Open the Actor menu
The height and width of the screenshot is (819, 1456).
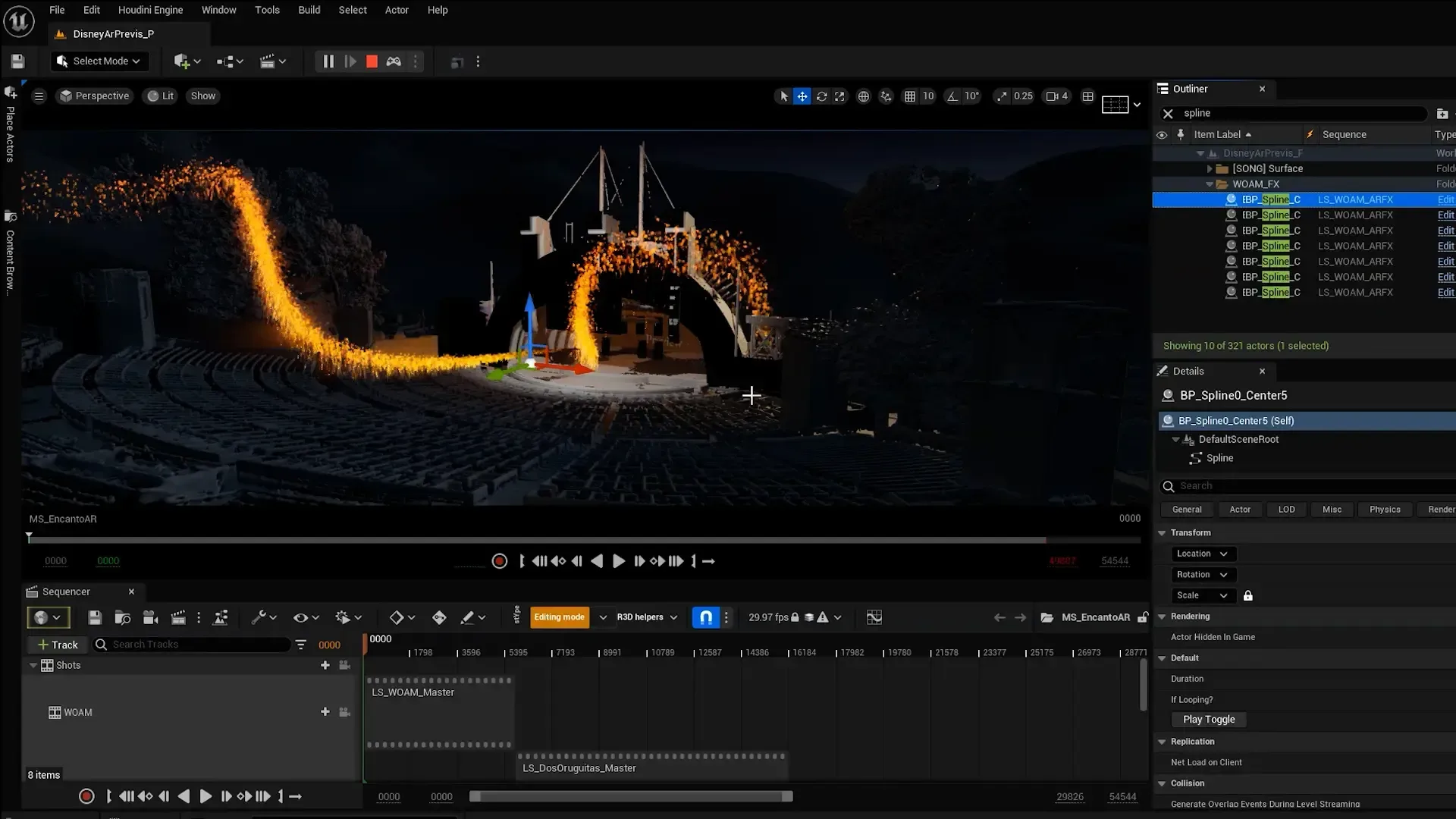[x=397, y=10]
